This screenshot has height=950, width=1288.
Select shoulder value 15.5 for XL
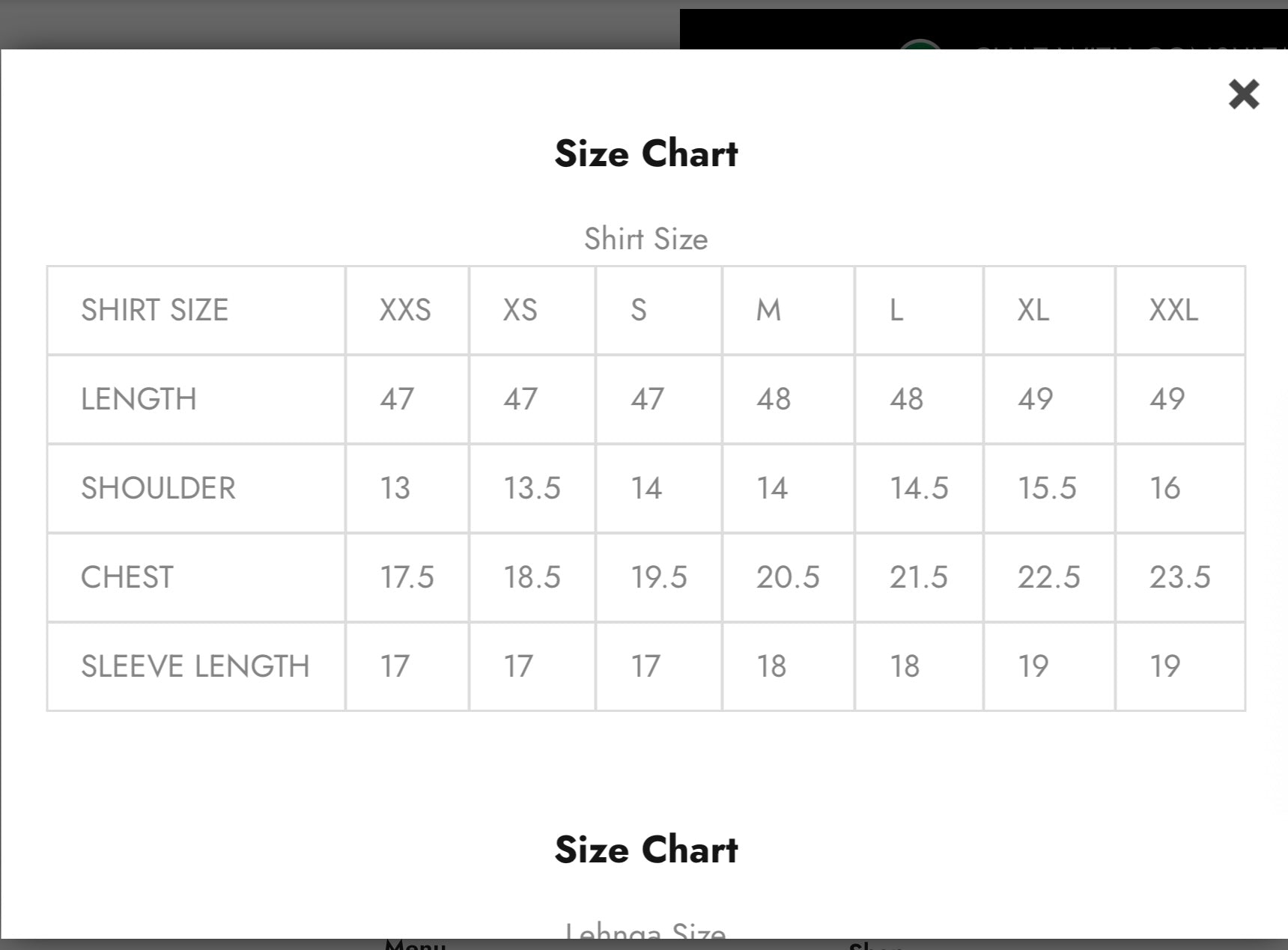[x=1047, y=488]
